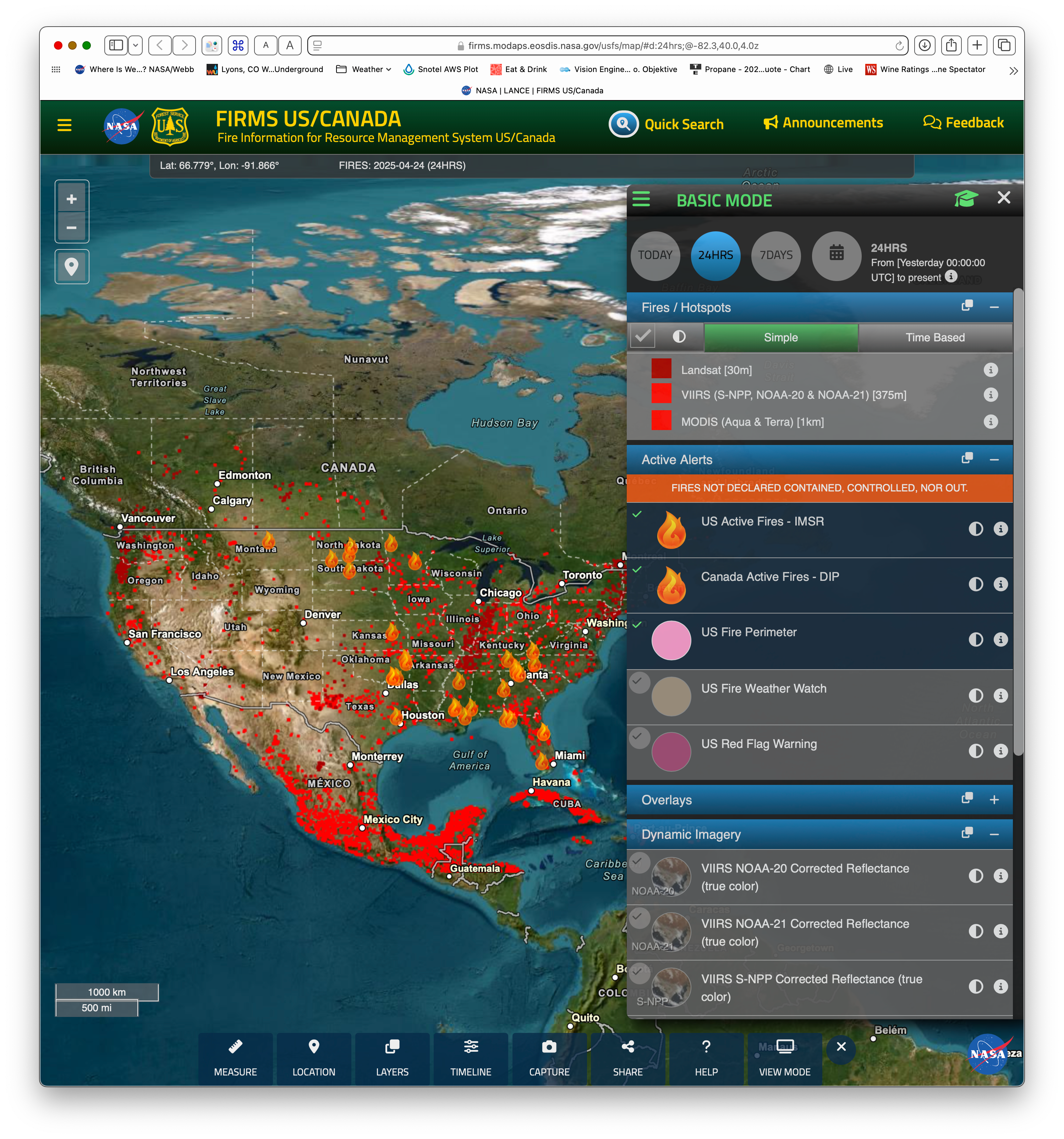Open the Location tool

point(313,1059)
